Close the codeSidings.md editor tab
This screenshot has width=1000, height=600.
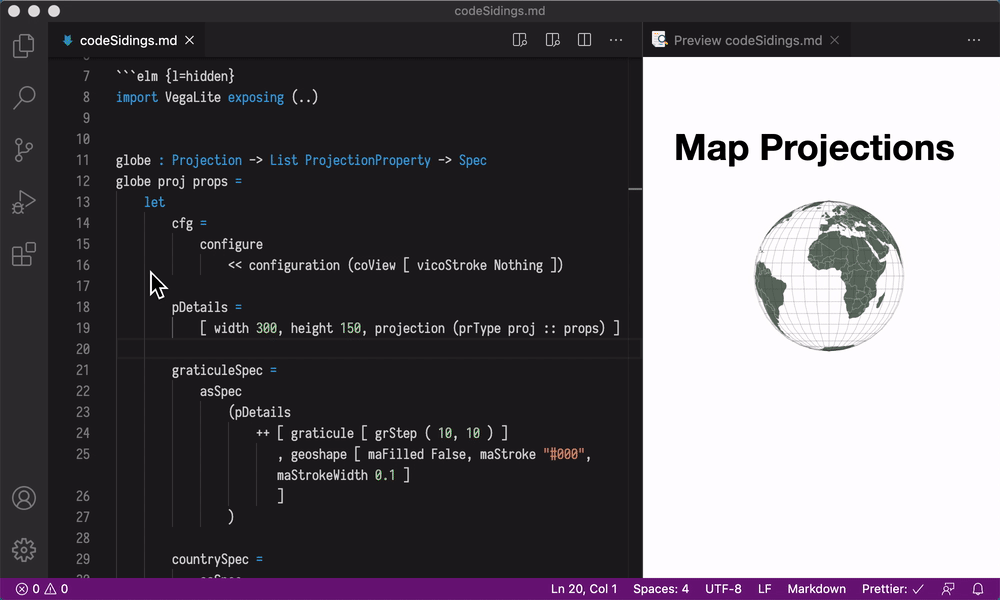(189, 40)
